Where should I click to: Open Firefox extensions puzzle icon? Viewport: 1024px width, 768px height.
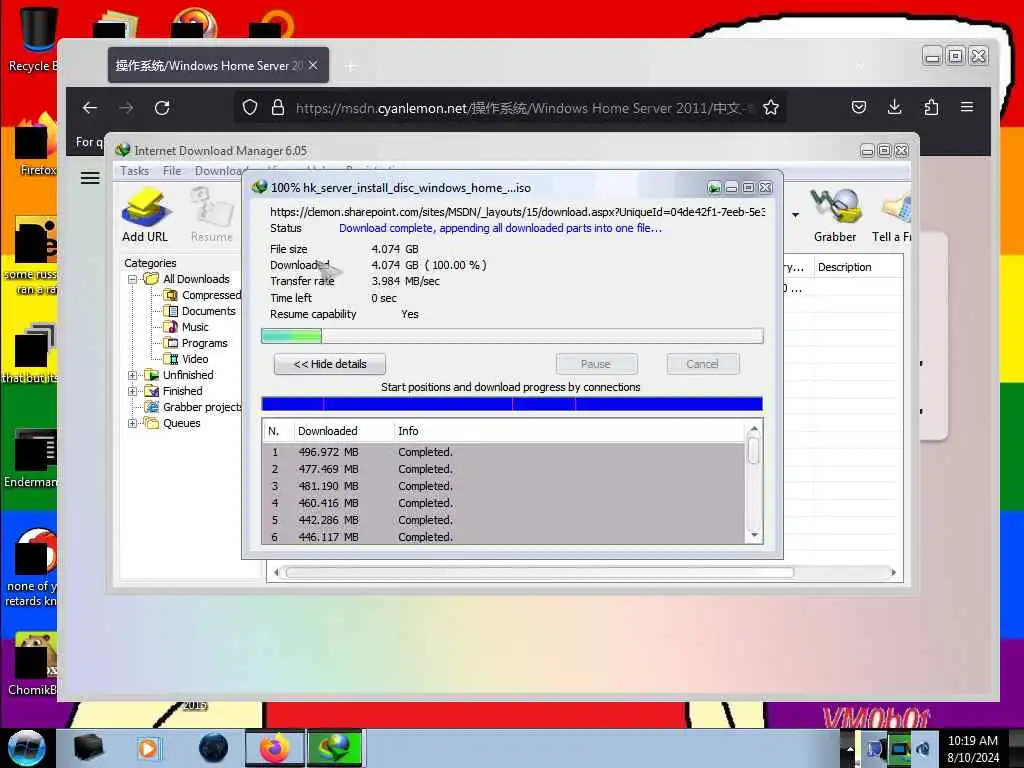pyautogui.click(x=931, y=107)
